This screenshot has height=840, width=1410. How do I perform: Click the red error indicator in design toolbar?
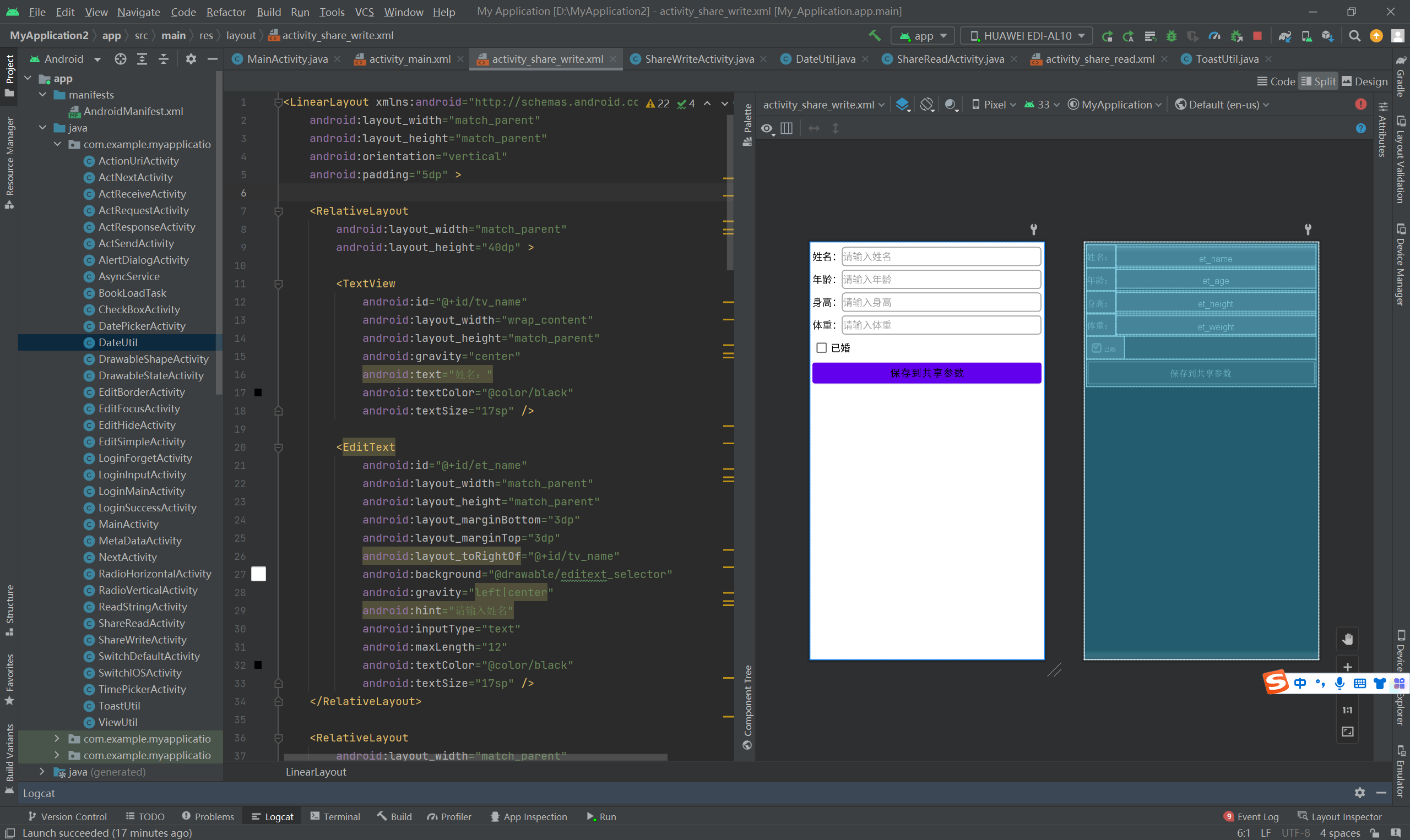tap(1360, 104)
